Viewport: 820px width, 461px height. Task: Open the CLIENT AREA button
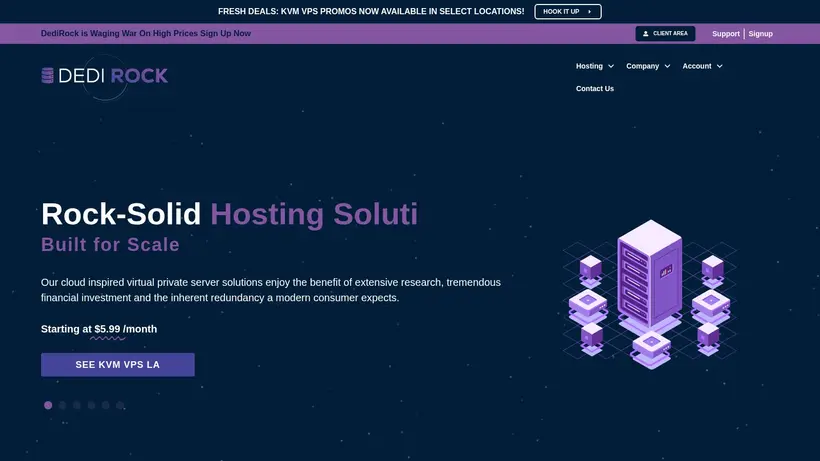click(665, 33)
